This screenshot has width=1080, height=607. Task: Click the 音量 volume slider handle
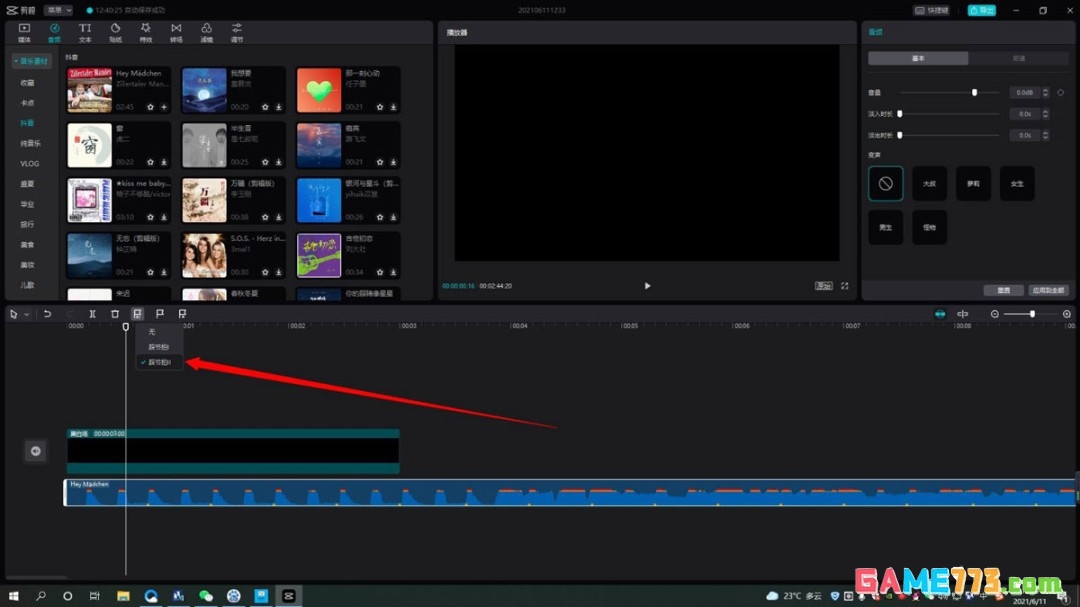[x=974, y=92]
